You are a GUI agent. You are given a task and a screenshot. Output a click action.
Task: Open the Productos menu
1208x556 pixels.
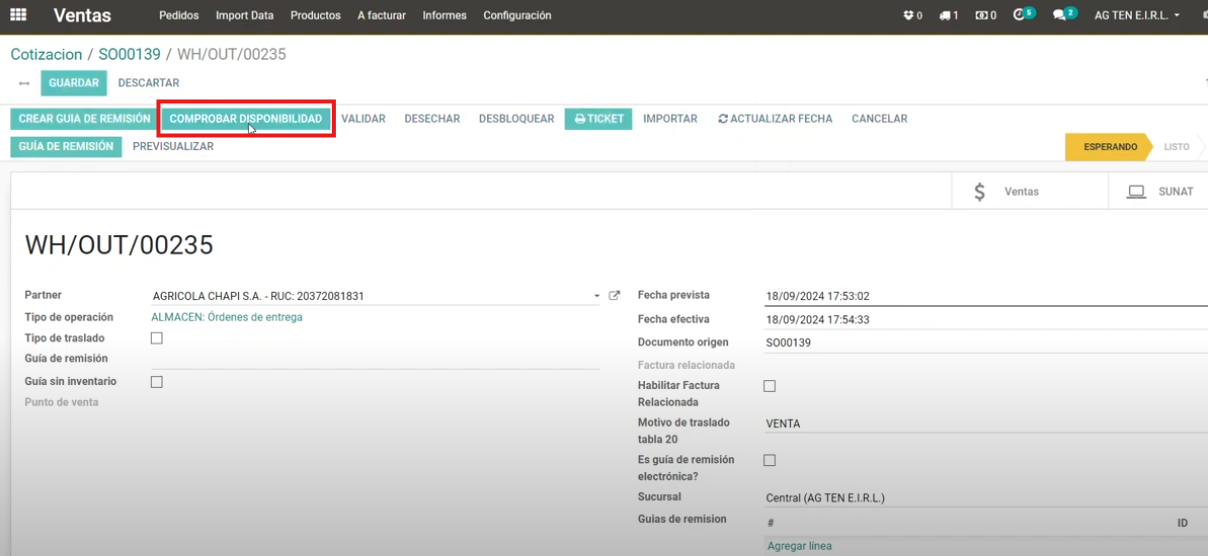click(x=316, y=16)
